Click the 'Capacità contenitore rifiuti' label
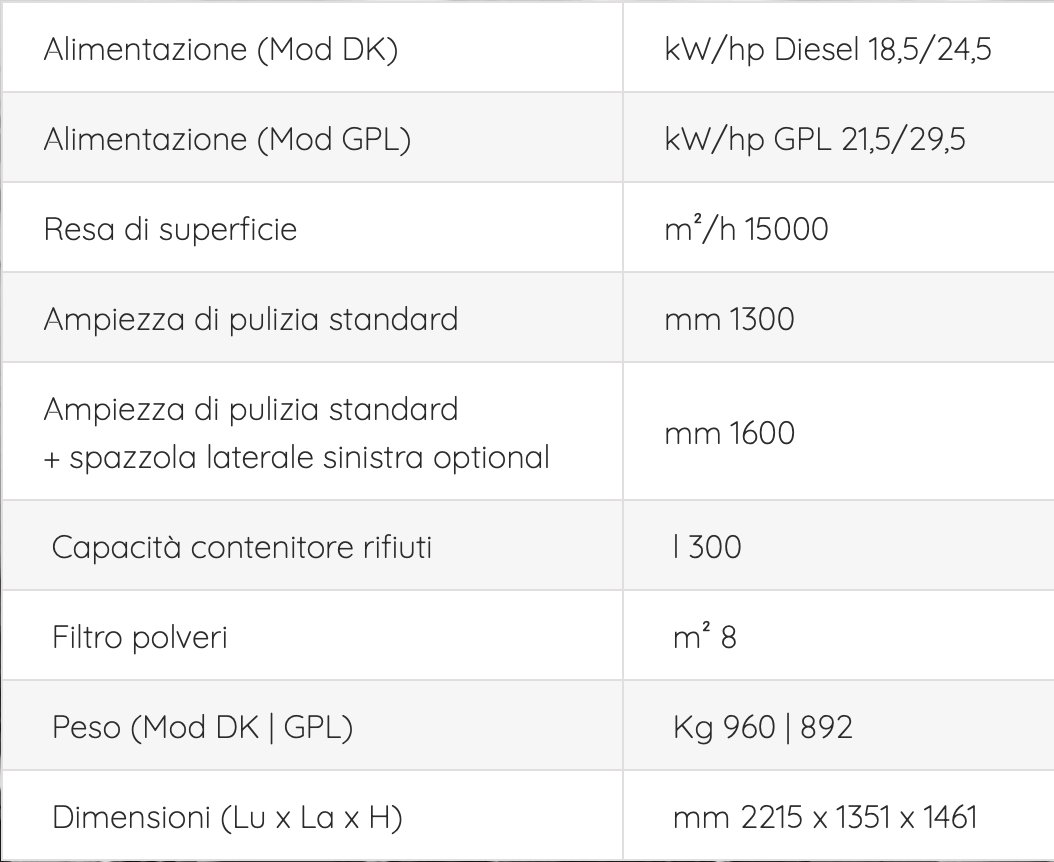Viewport: 1054px width, 862px height. click(x=241, y=547)
